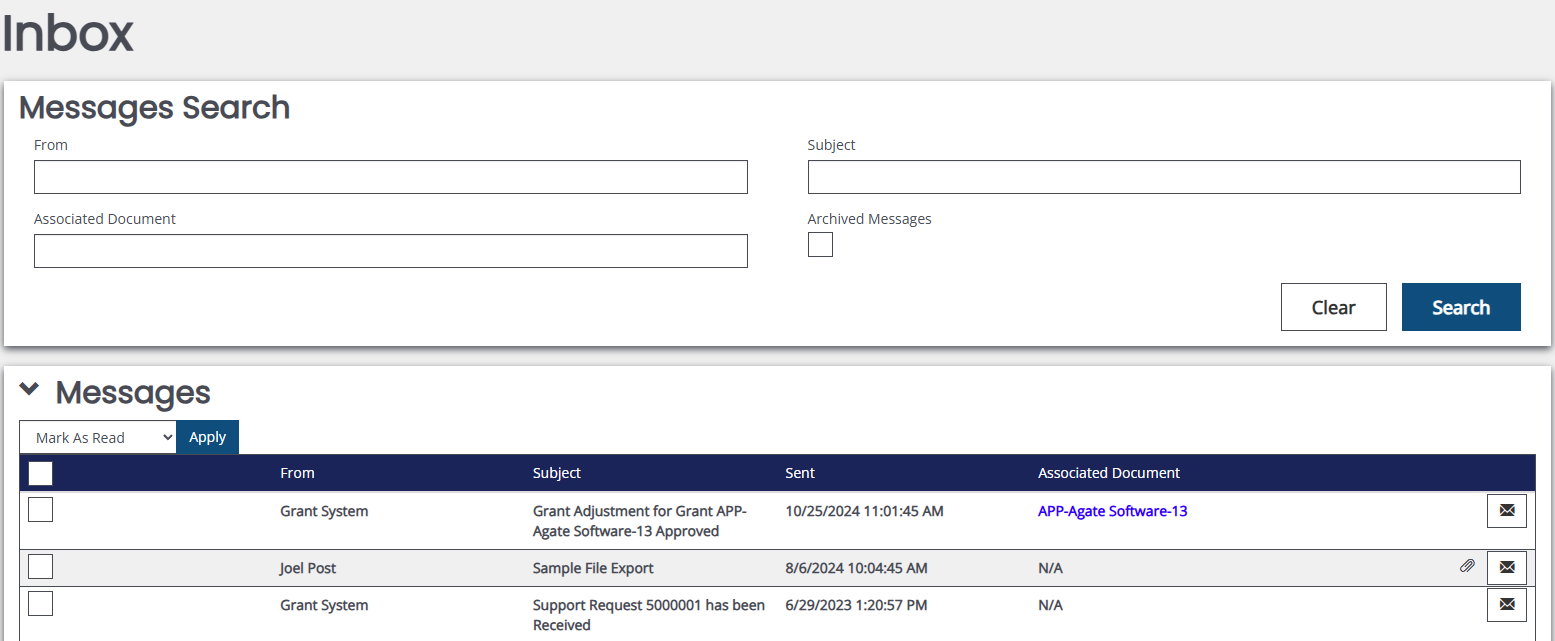
Task: Click sender Joel Post
Action: (308, 568)
